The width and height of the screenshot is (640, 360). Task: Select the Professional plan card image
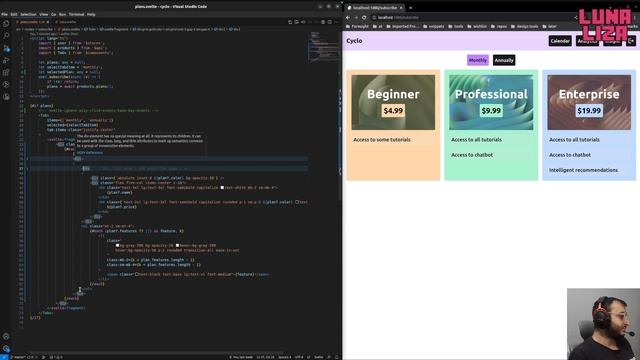pos(491,102)
